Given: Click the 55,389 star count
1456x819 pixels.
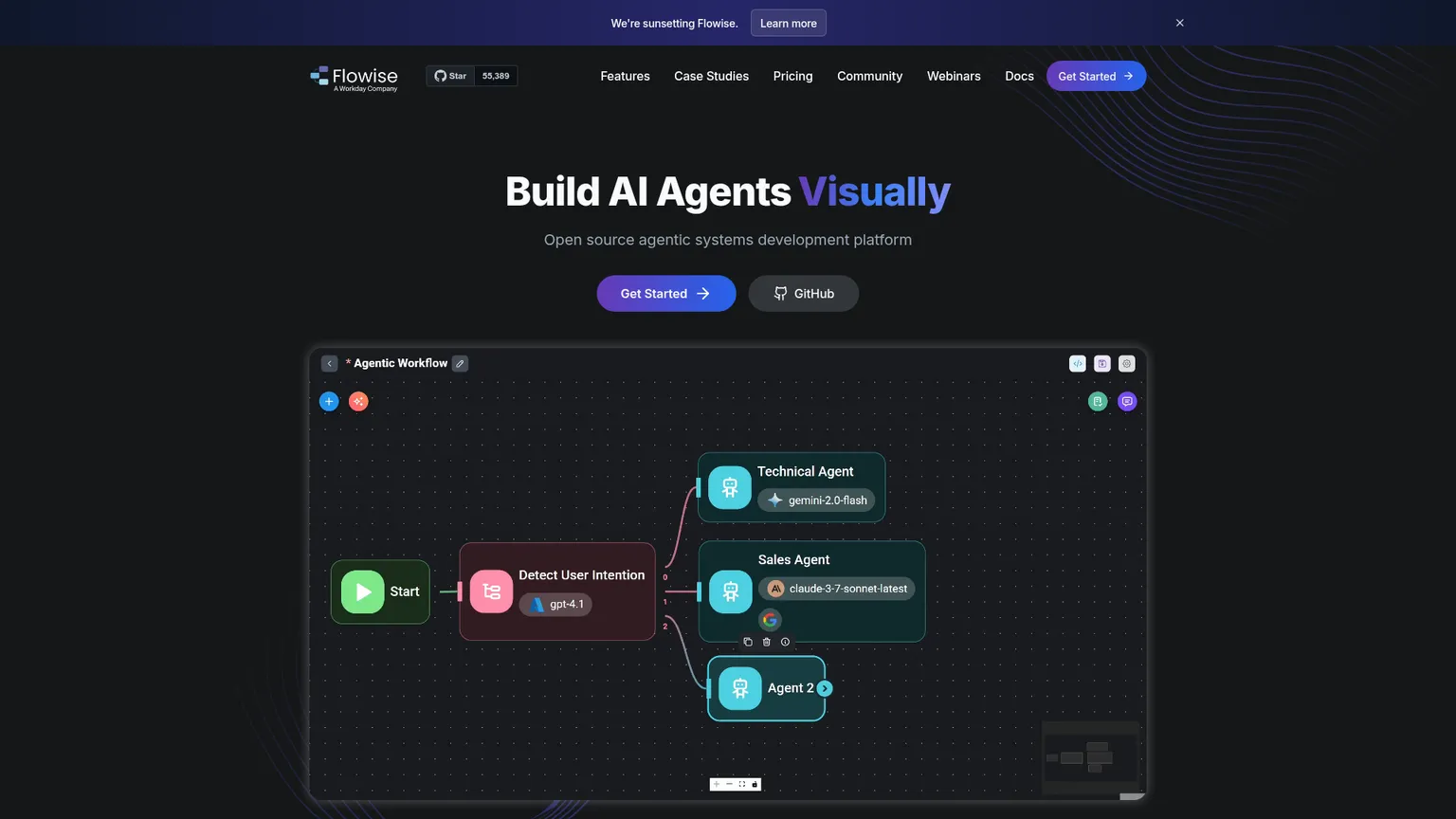Looking at the screenshot, I should click(x=496, y=76).
